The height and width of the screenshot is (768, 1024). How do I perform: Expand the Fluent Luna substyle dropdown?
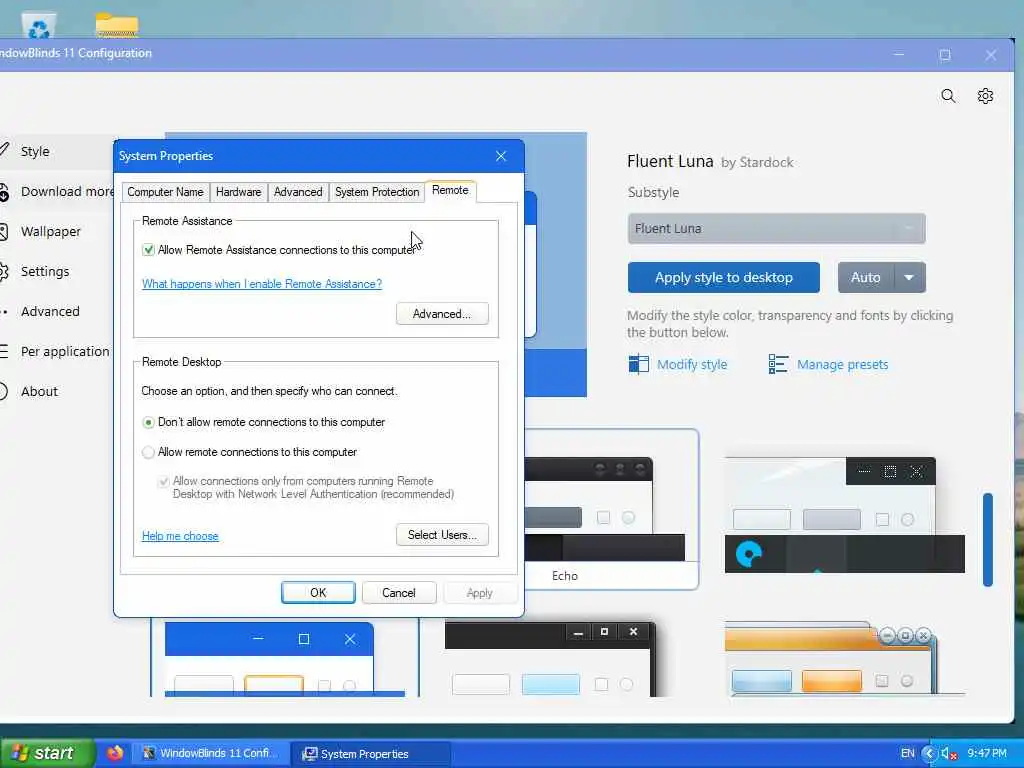[776, 229]
